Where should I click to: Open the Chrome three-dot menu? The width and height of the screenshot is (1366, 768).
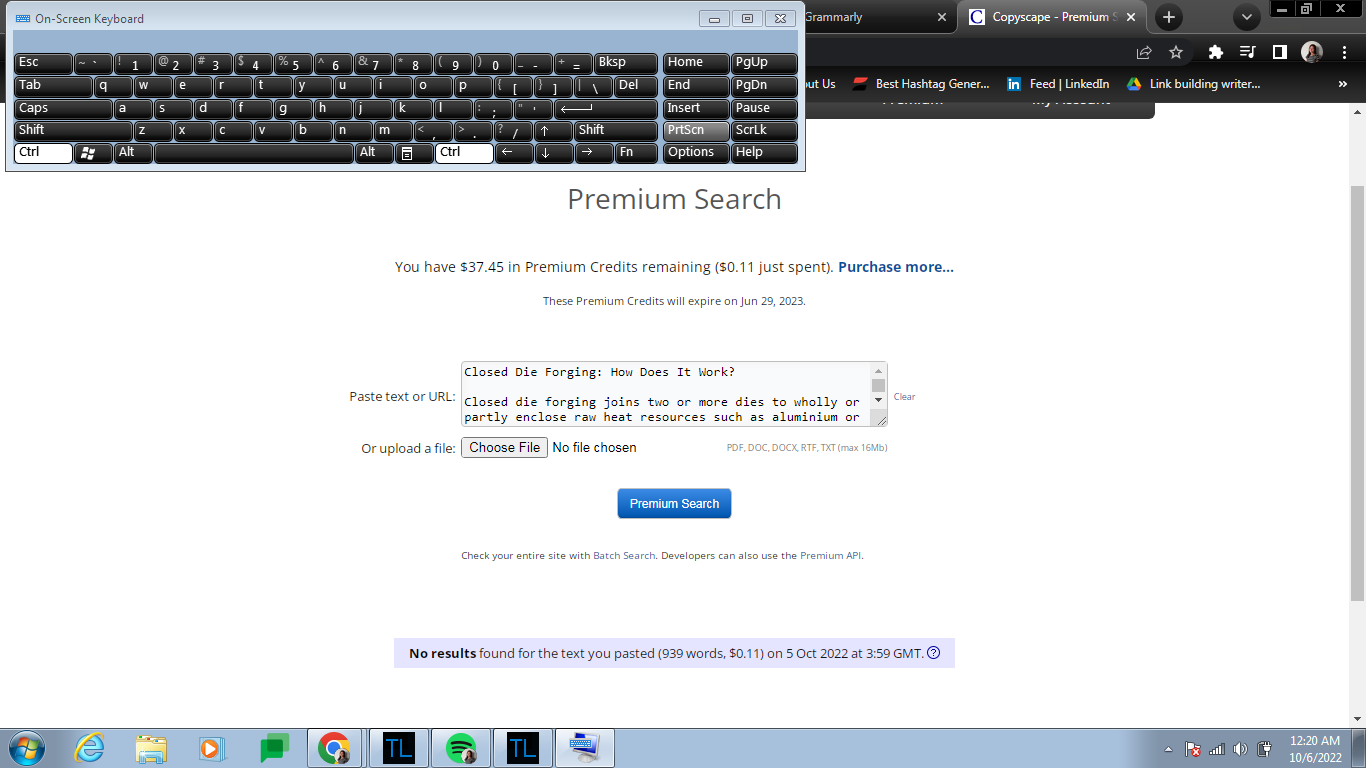[x=1343, y=52]
